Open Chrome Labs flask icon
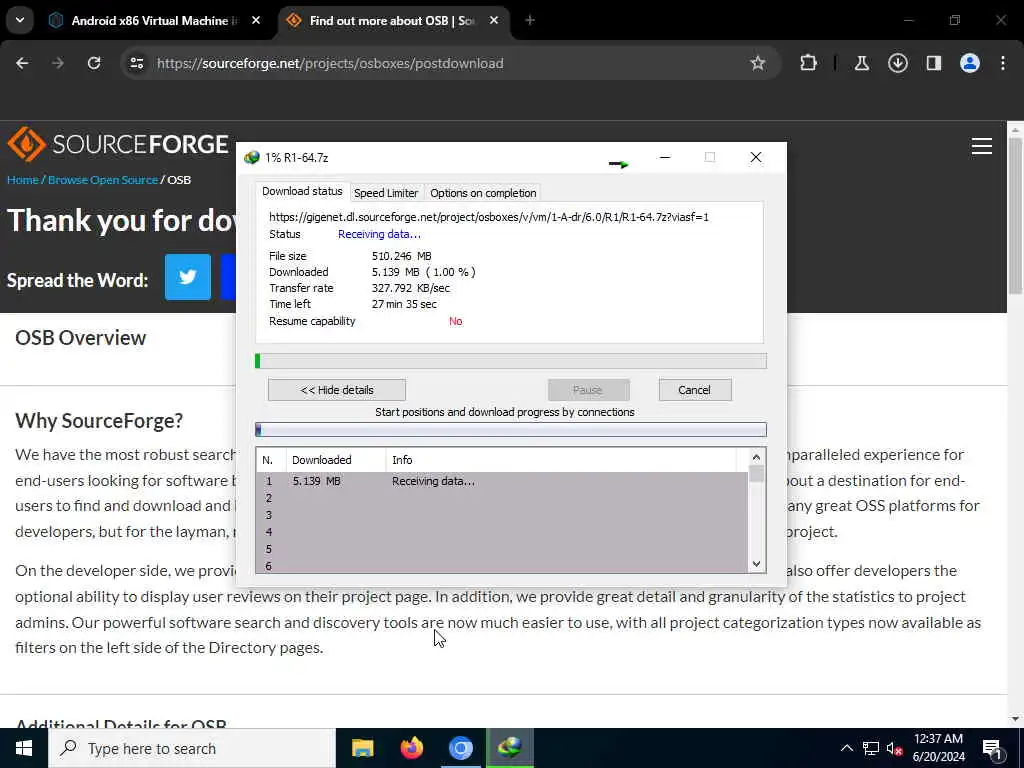This screenshot has height=768, width=1024. 862,63
